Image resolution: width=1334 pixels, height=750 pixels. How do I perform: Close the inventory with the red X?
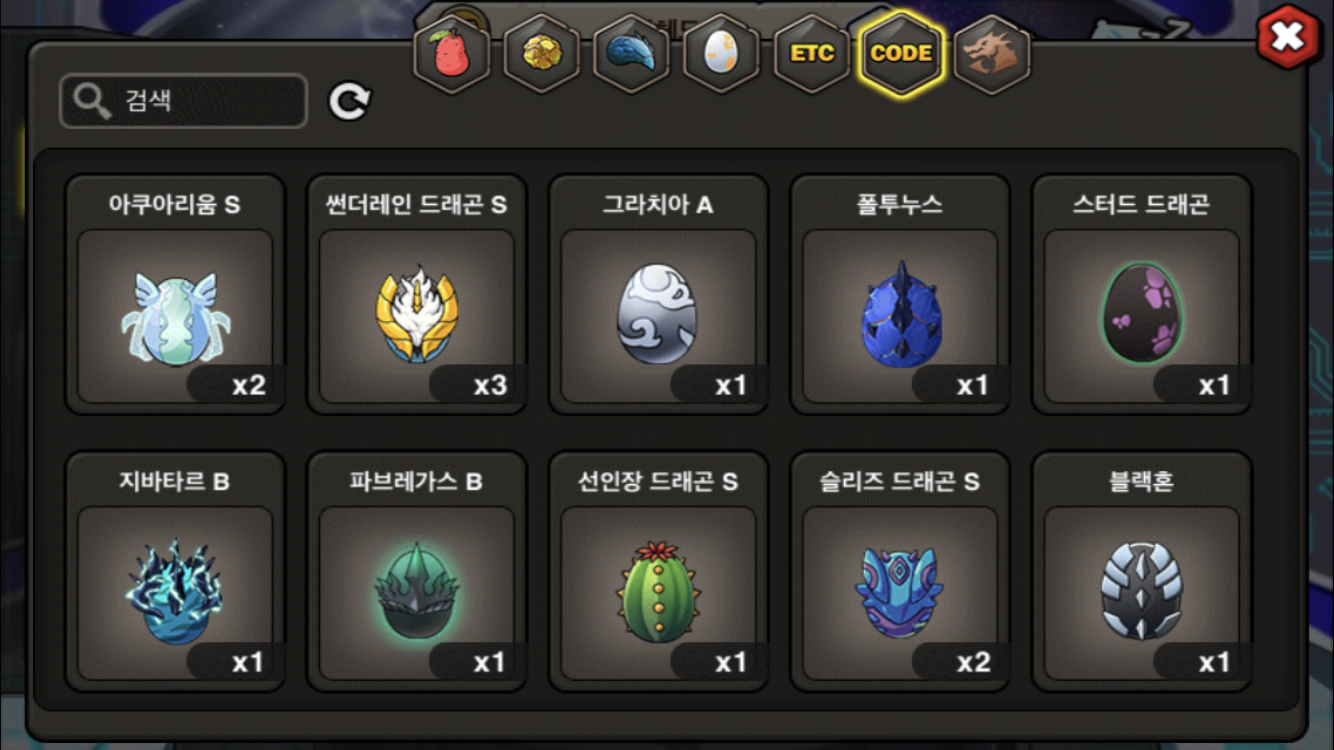[1288, 37]
